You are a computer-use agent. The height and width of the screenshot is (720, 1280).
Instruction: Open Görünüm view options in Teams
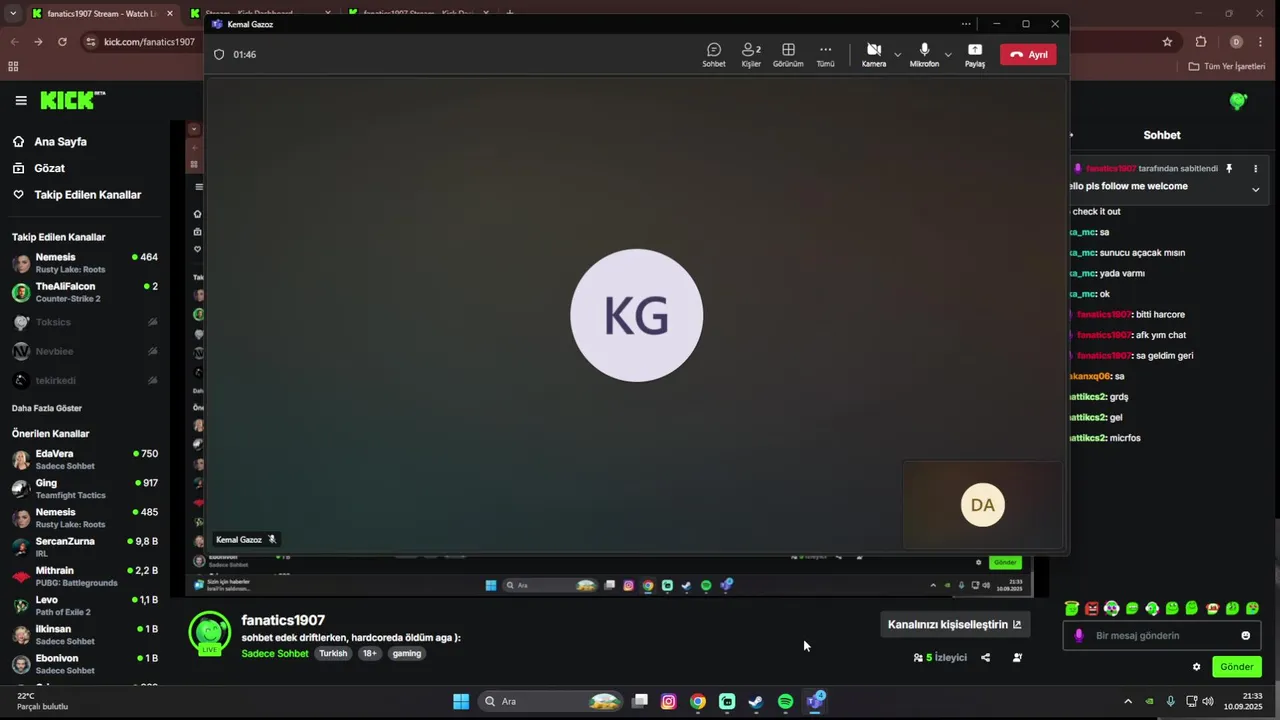(788, 55)
